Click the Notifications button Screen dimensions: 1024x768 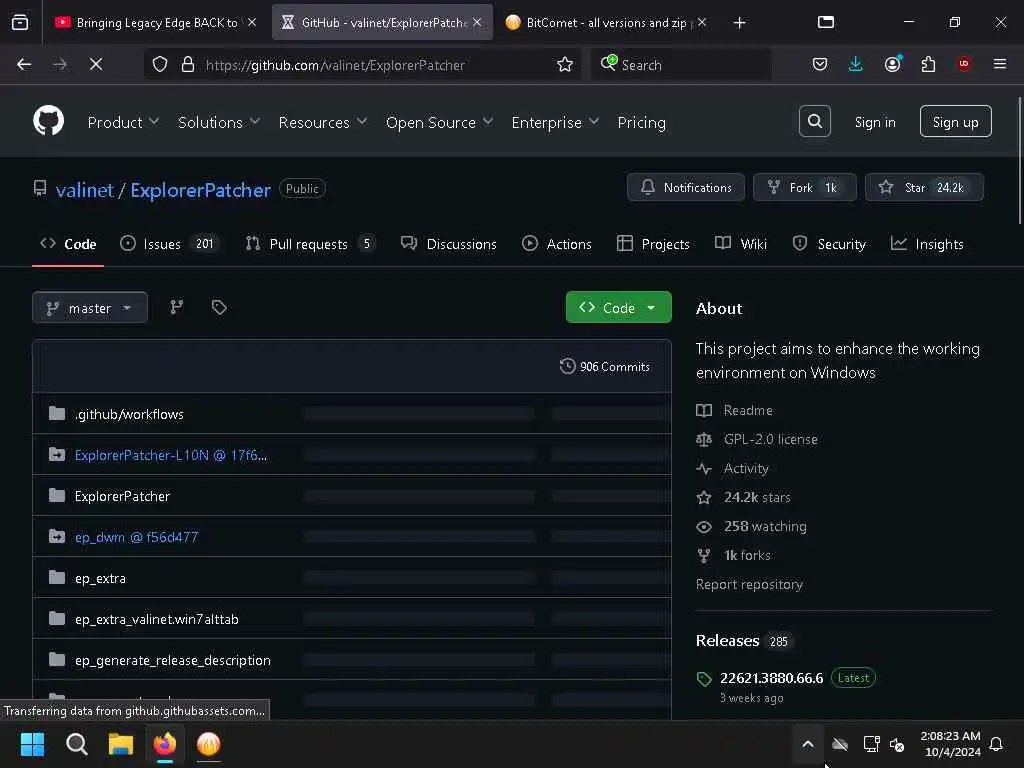(686, 187)
